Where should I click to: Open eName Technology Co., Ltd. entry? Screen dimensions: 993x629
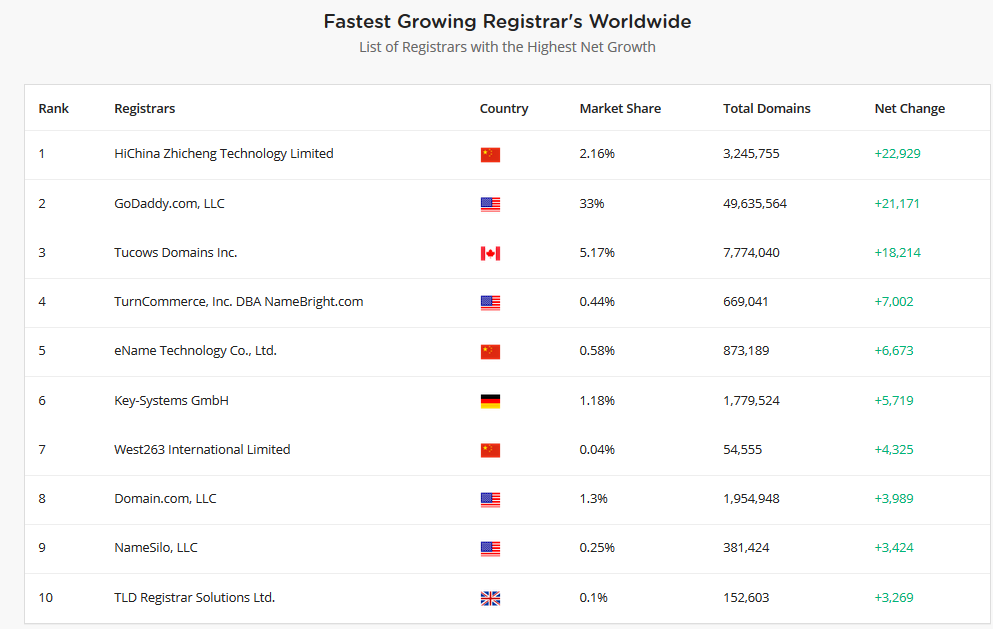click(x=195, y=350)
